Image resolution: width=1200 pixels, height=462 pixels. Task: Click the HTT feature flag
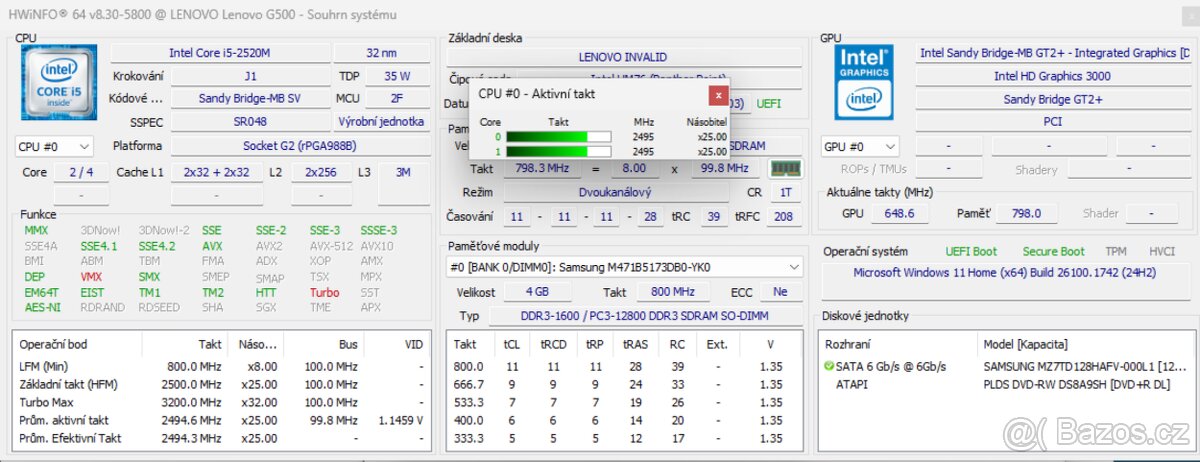(266, 292)
